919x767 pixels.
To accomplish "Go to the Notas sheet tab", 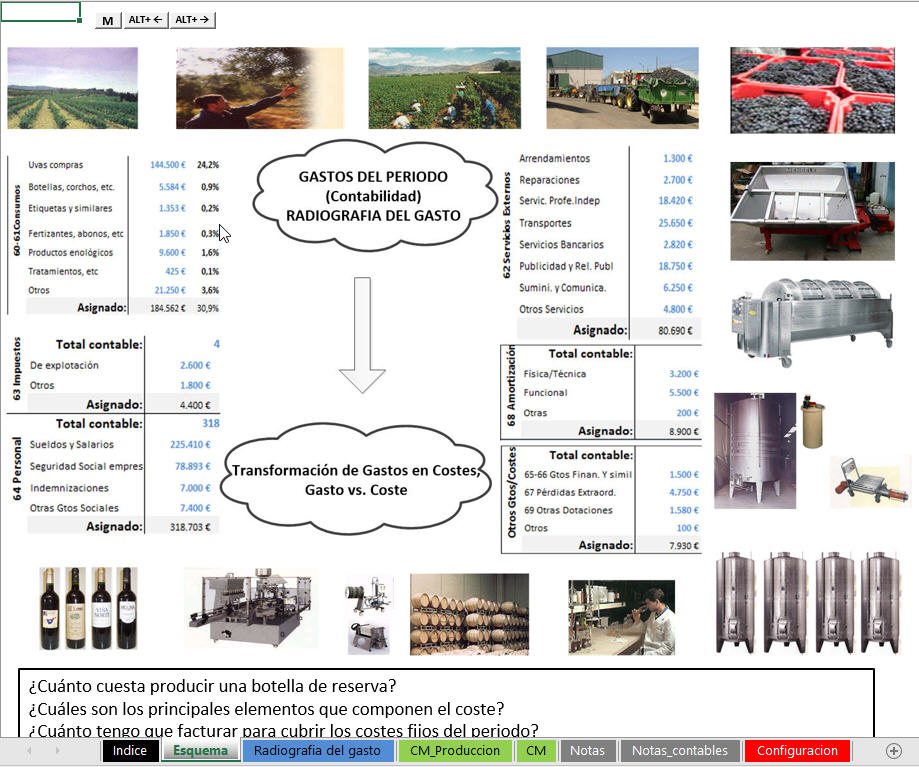I will coord(587,751).
